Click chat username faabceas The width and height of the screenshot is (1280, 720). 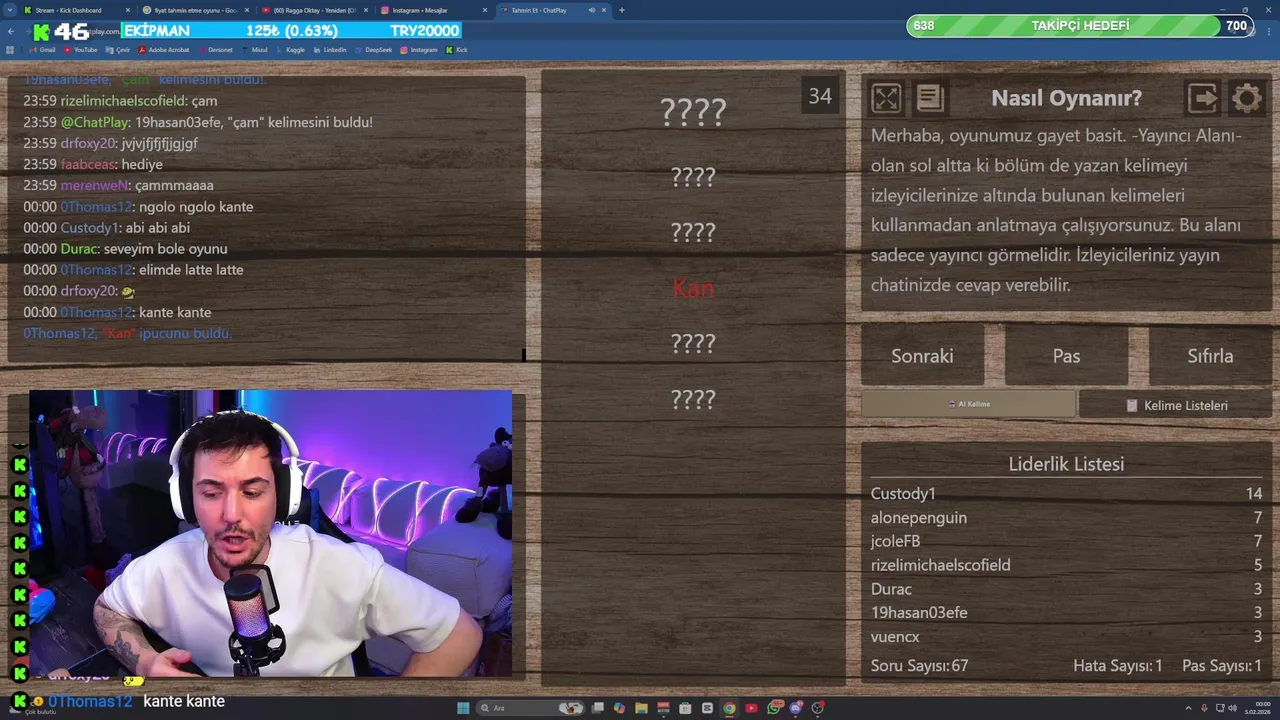point(88,164)
